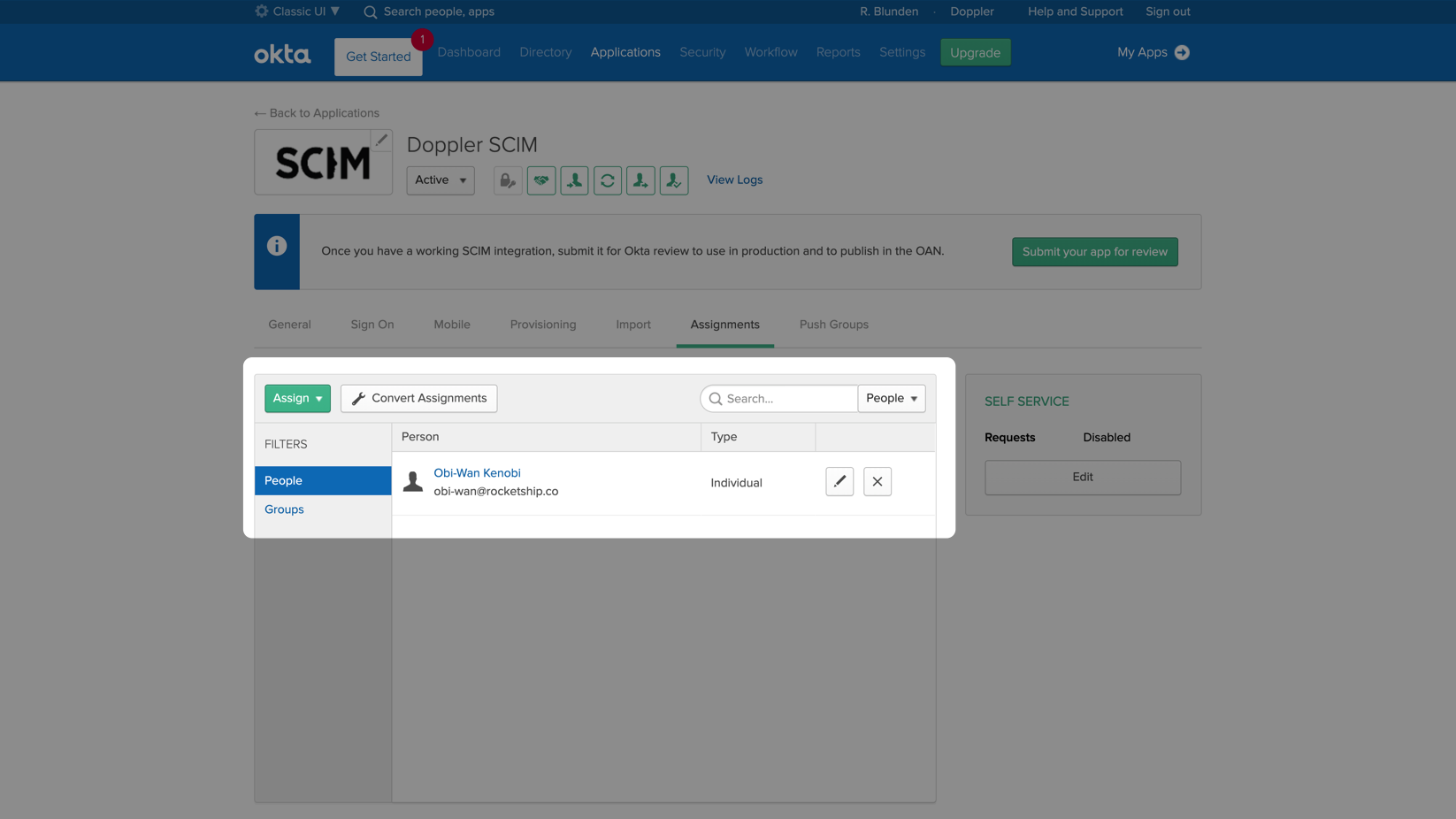Open the Workflow menu

pyautogui.click(x=770, y=52)
